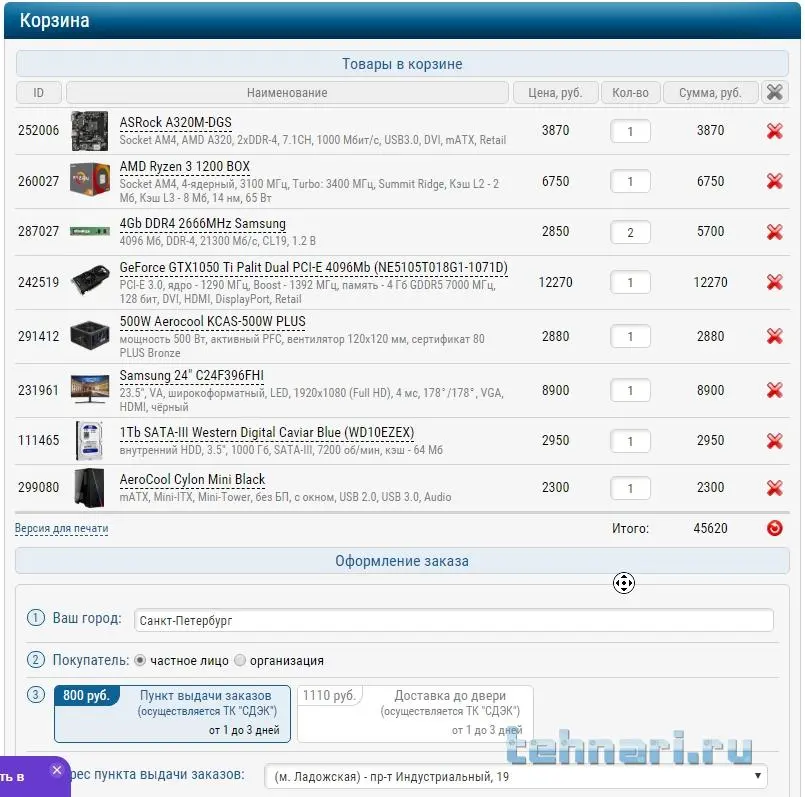The width and height of the screenshot is (805, 797).
Task: Click the Оформление заказа section header
Action: click(x=402, y=561)
